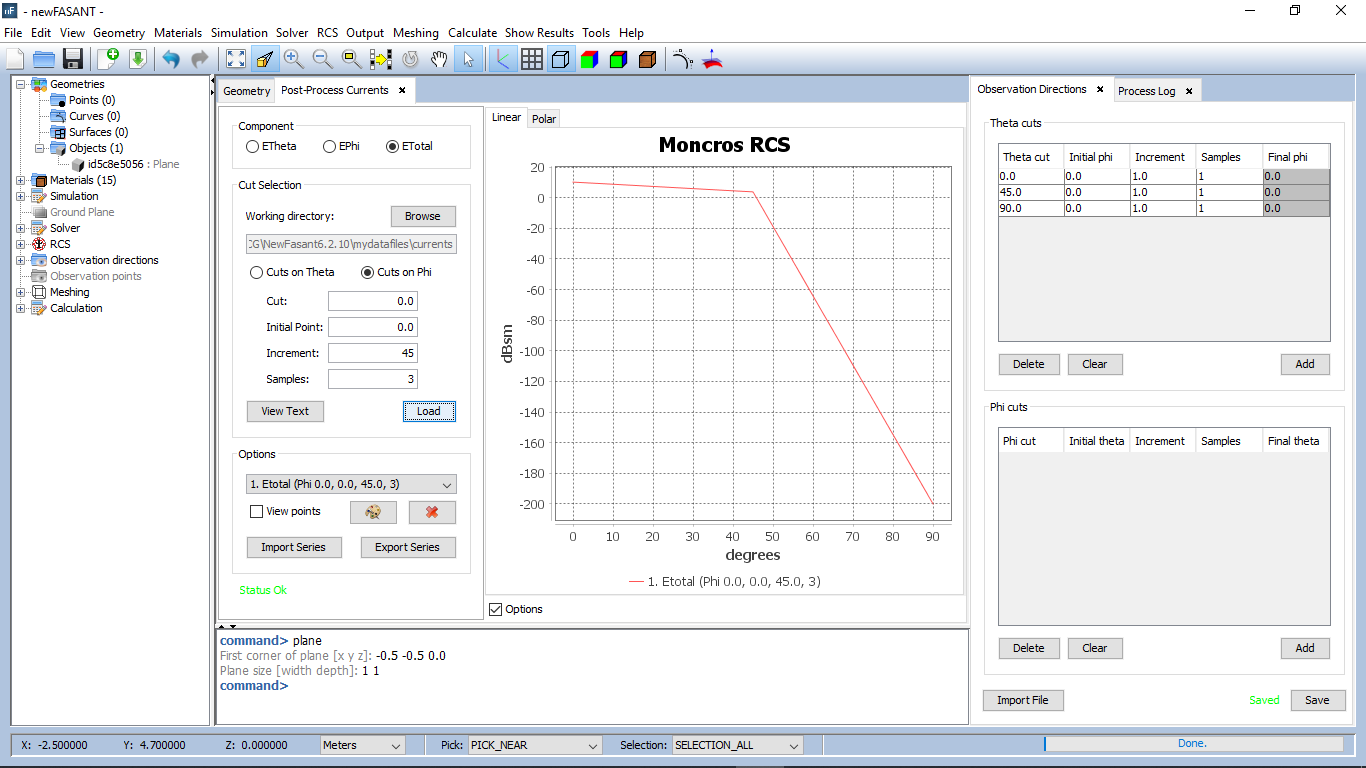Click the Done progress bar
This screenshot has width=1366, height=768.
[x=1192, y=744]
